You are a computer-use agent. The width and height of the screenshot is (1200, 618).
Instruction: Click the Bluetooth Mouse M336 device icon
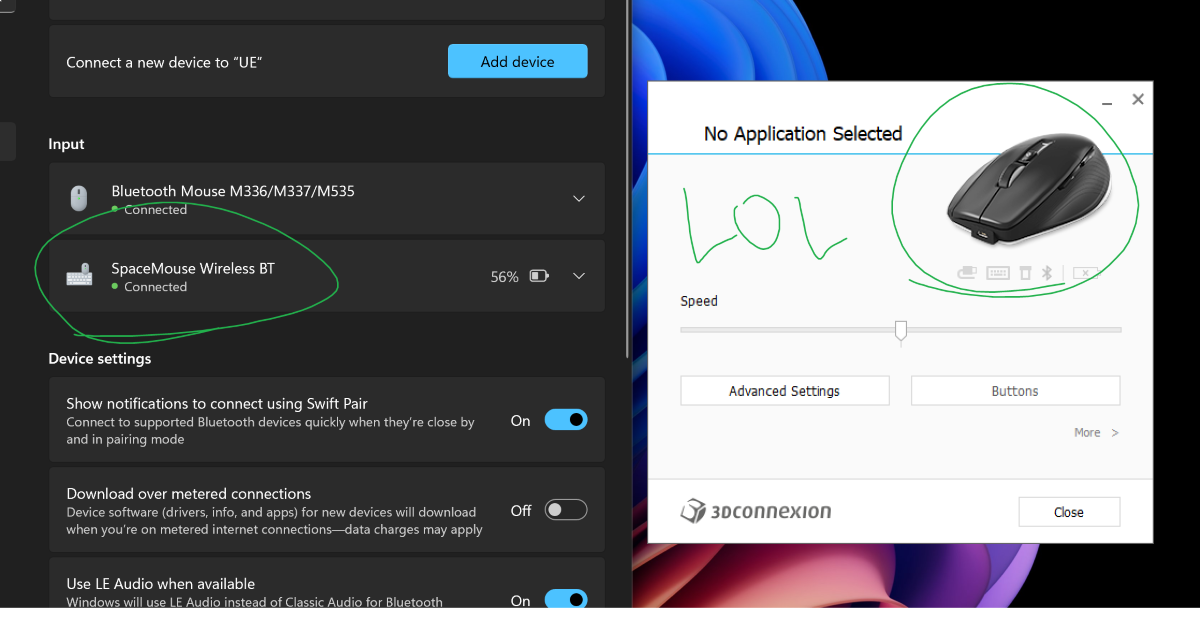tap(79, 198)
